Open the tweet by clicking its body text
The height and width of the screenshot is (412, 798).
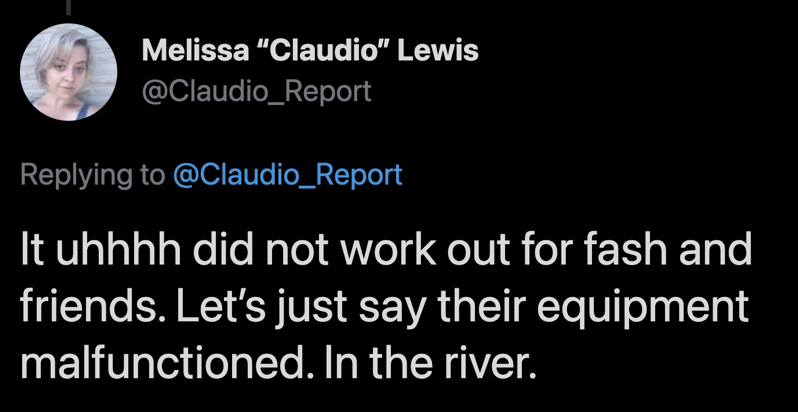click(x=386, y=307)
